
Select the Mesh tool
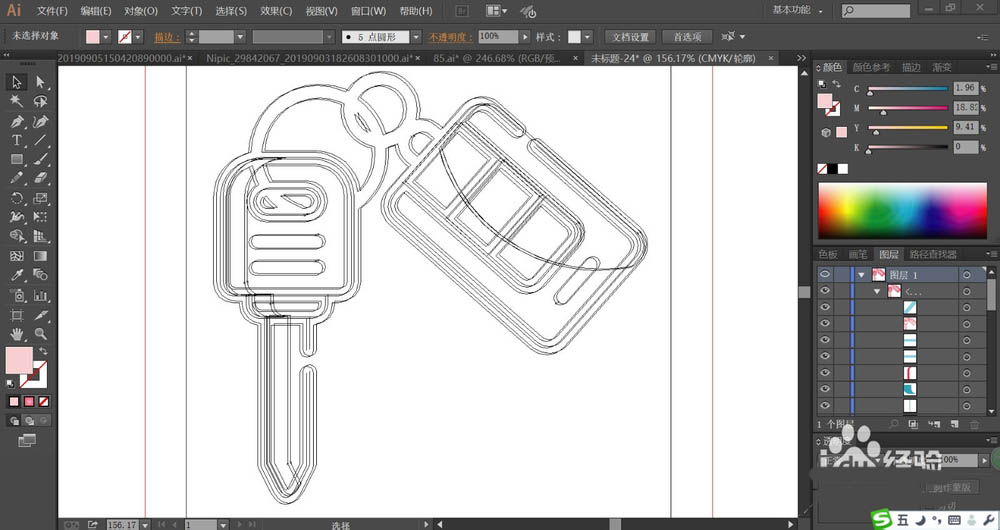17,256
